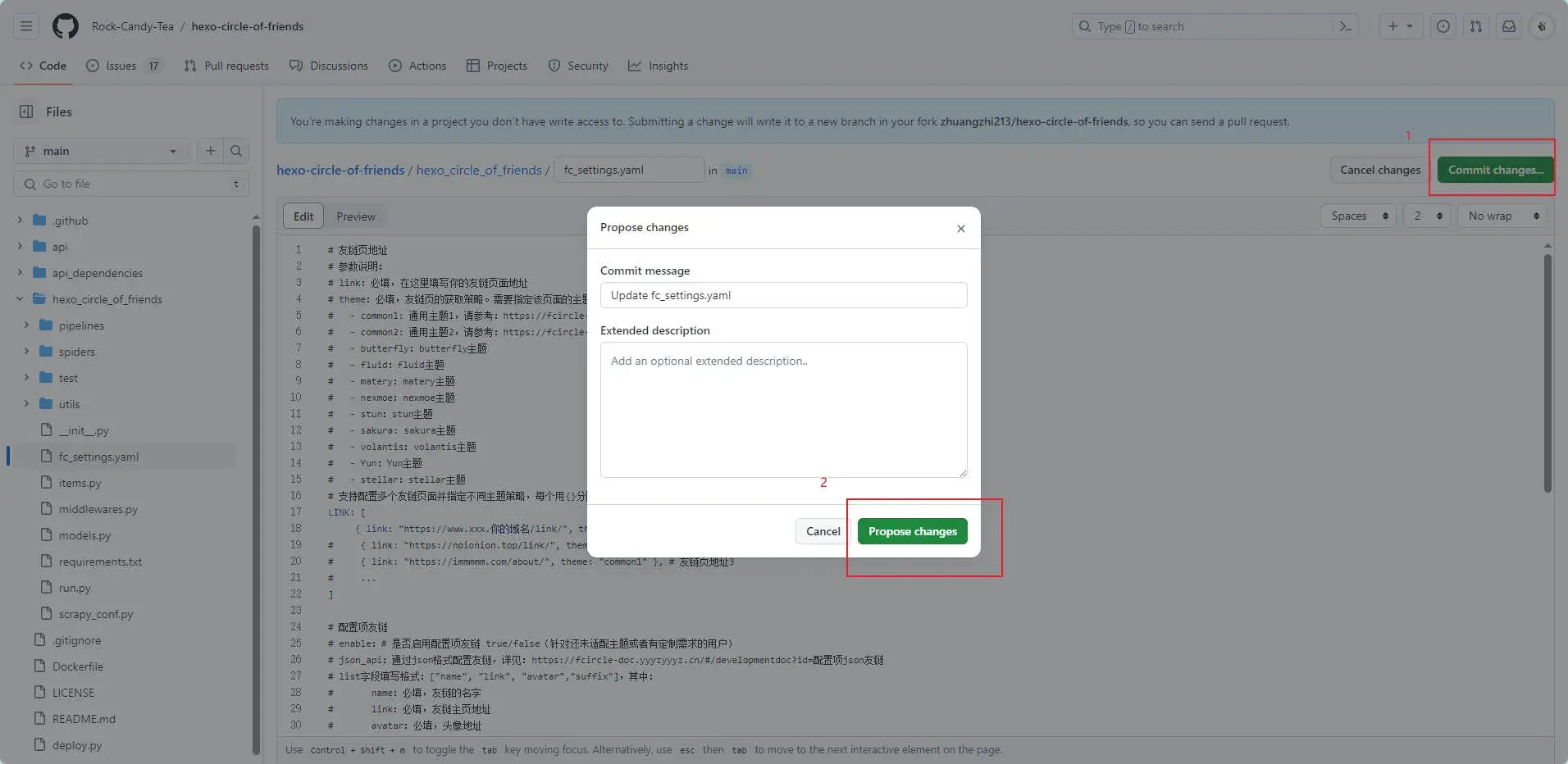The image size is (1568, 764).
Task: Click Cancel in the dialog
Action: point(823,531)
